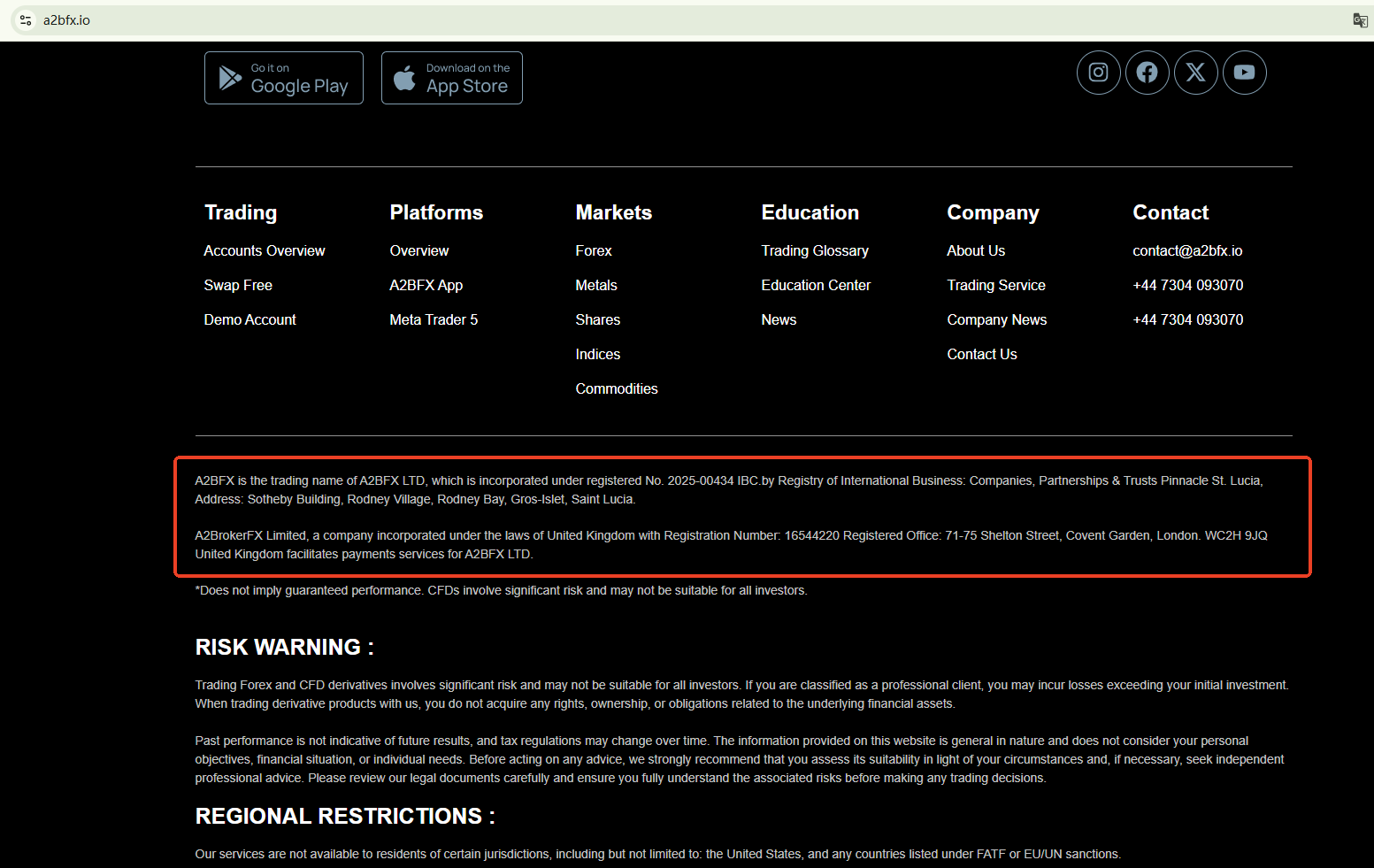Open the Demo Account link
The image size is (1374, 868).
[249, 320]
